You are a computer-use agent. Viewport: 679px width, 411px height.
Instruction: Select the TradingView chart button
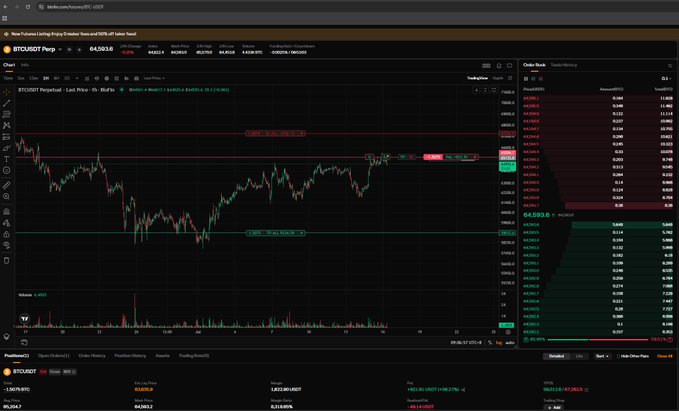[x=477, y=78]
